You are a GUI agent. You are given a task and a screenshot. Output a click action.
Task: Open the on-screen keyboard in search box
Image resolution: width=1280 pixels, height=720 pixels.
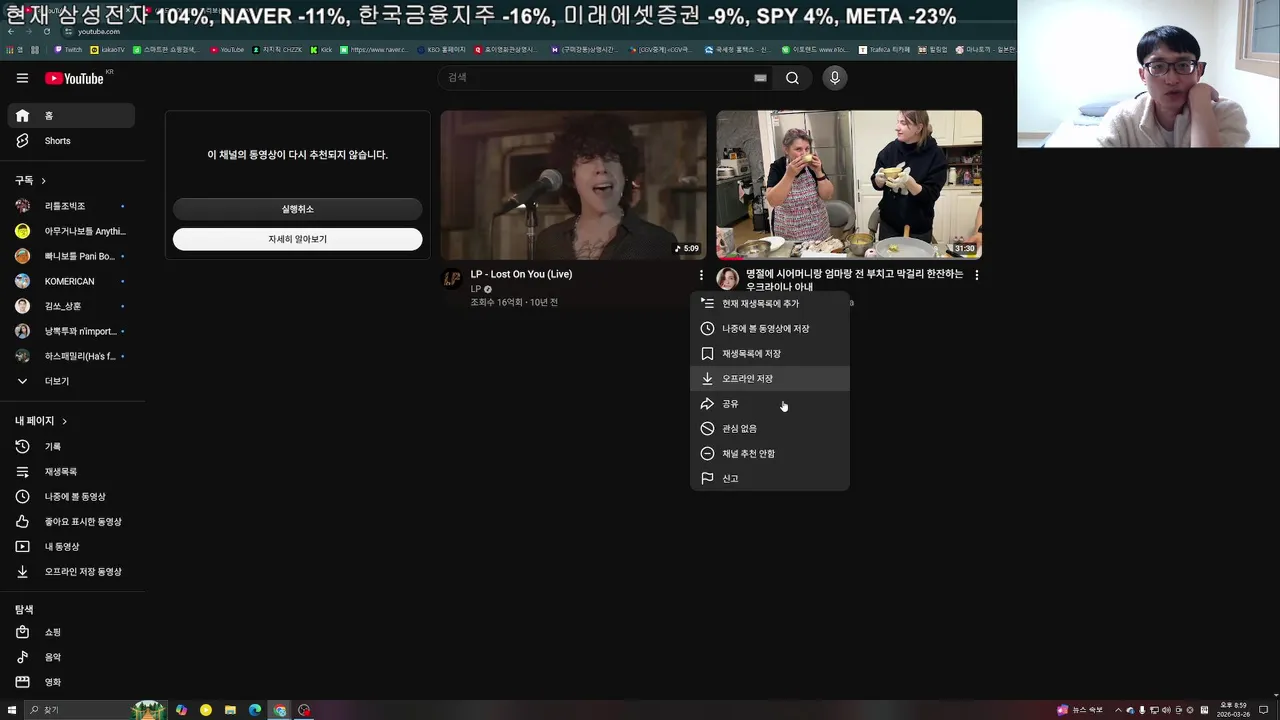point(760,78)
